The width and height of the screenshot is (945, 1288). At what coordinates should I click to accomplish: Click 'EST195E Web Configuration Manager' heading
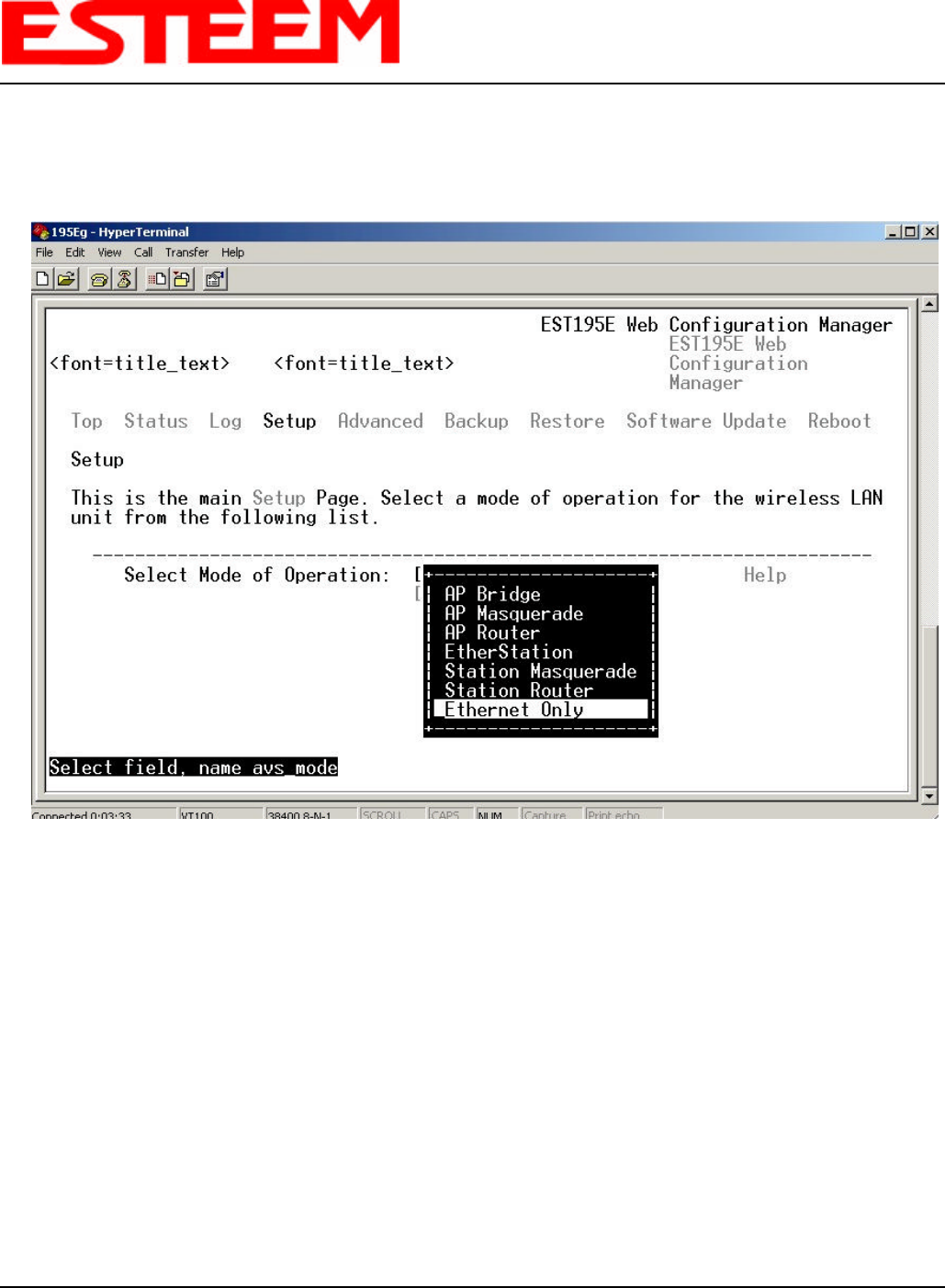[x=716, y=325]
